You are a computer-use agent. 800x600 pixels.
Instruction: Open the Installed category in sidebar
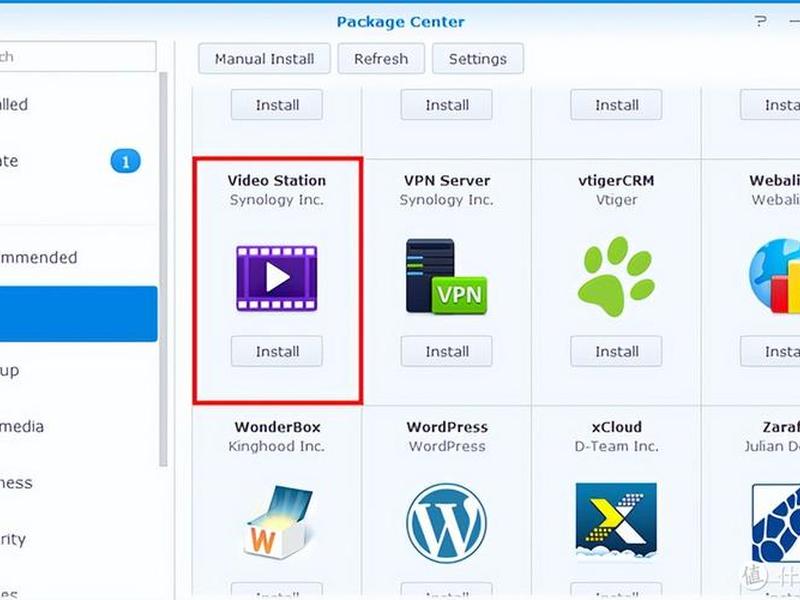click(77, 105)
